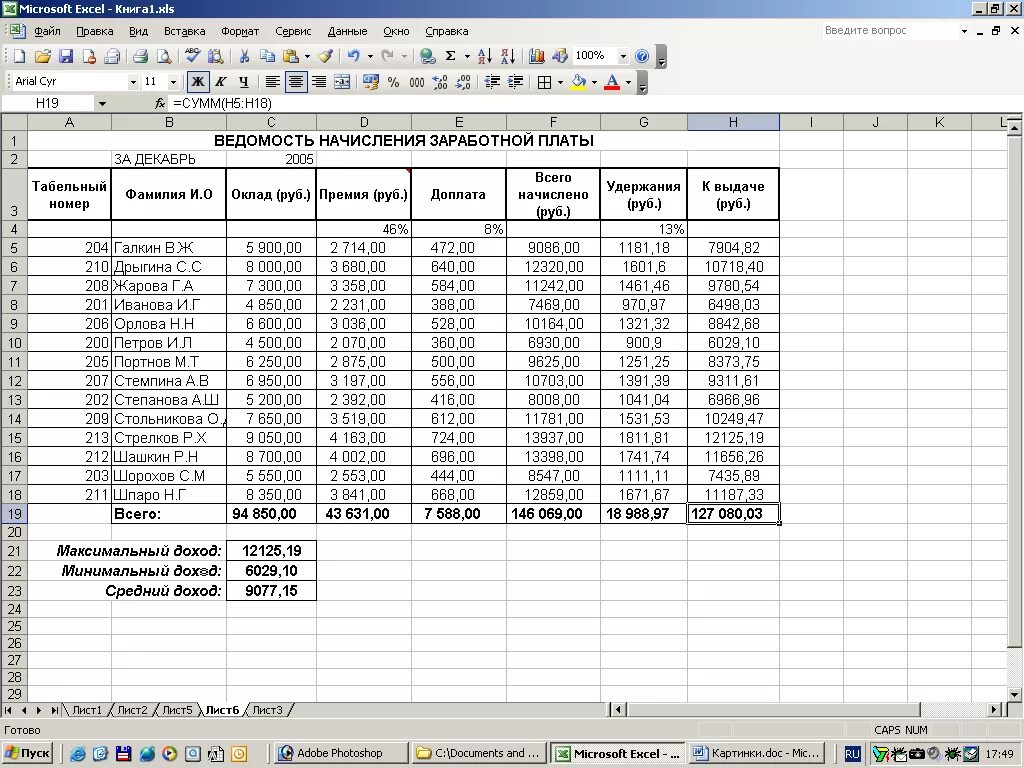This screenshot has width=1024, height=768.
Task: Open the Chart Wizard icon
Action: click(x=537, y=56)
